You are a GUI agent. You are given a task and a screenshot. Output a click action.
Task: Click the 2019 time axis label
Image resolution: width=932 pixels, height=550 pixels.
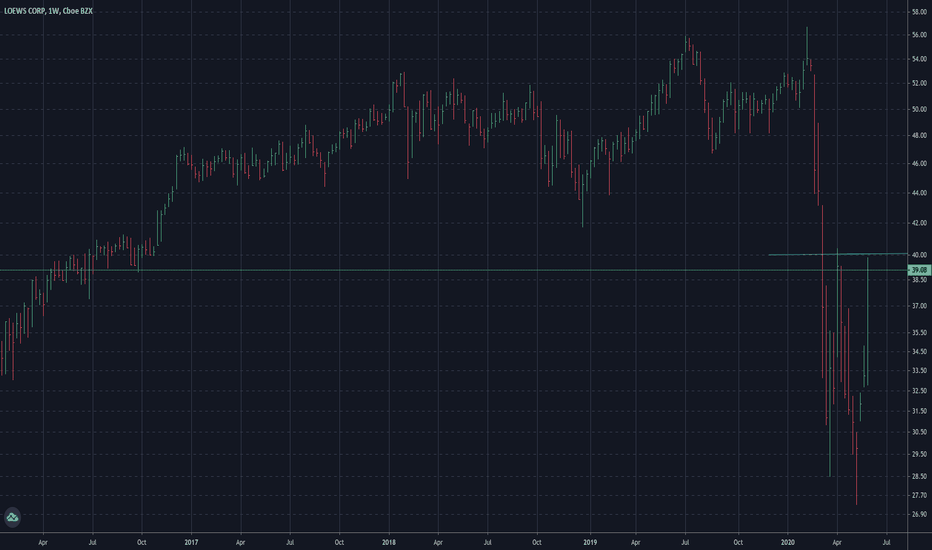[x=590, y=542]
